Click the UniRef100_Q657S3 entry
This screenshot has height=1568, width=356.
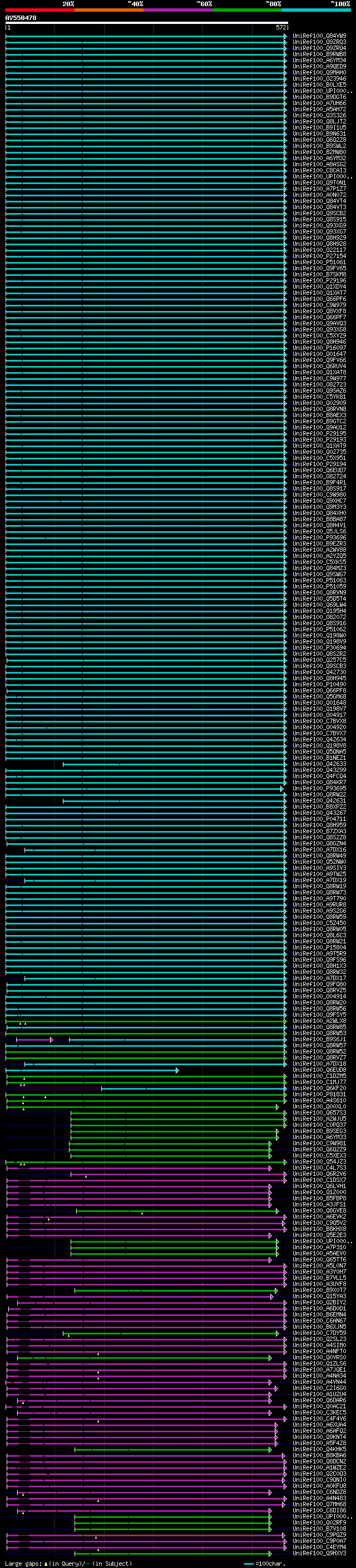click(x=319, y=1112)
